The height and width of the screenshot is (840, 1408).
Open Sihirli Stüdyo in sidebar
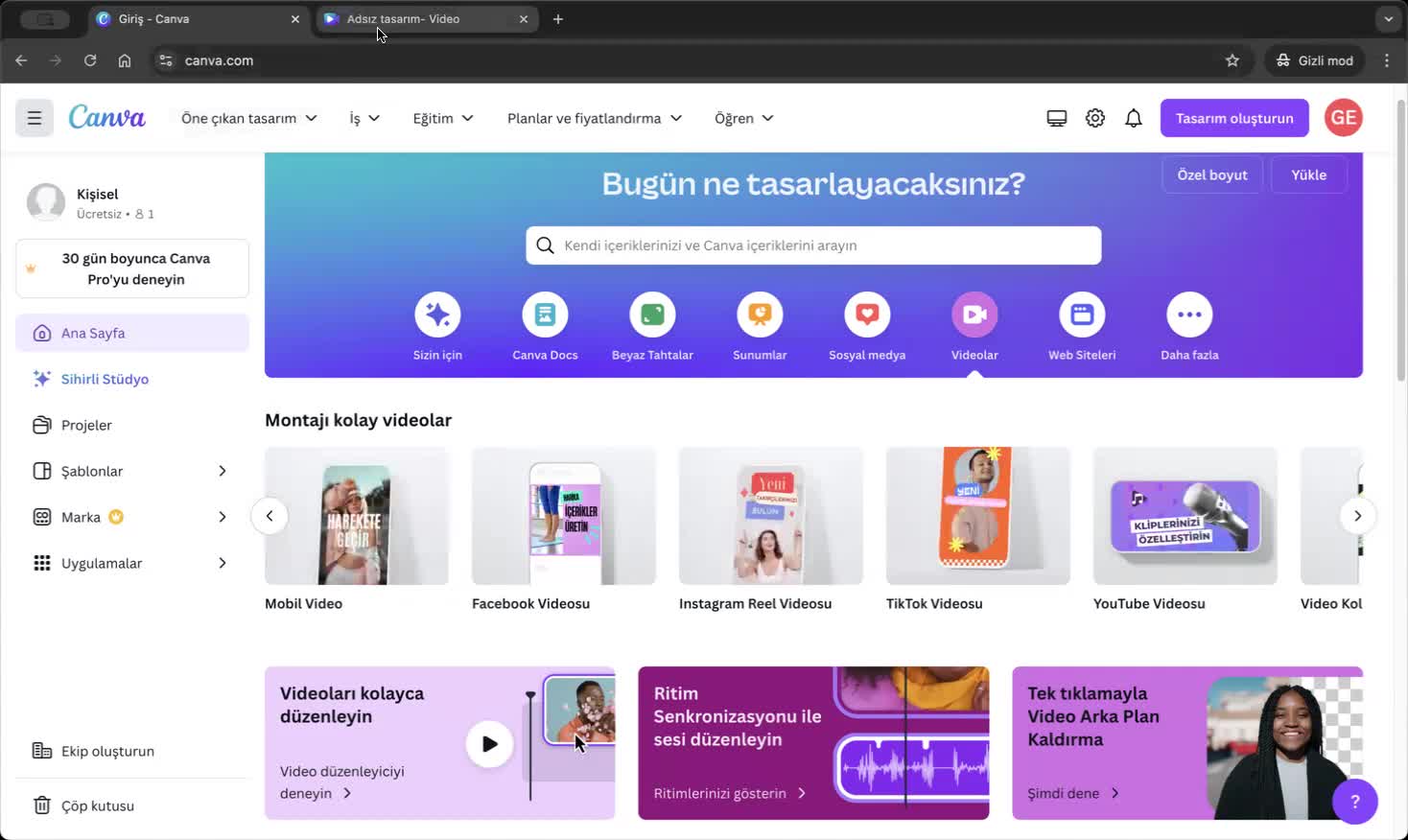[132, 379]
